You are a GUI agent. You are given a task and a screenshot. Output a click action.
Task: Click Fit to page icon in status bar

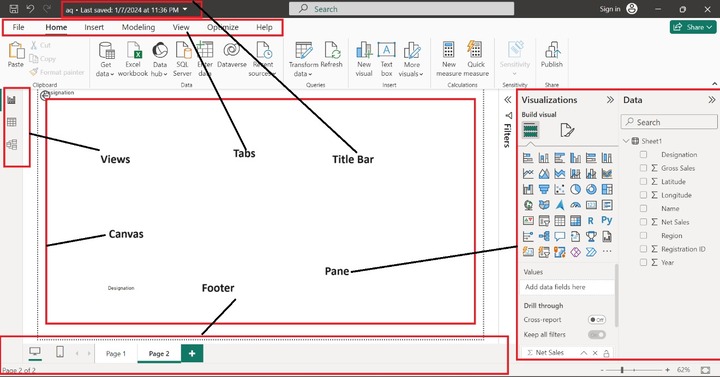[706, 370]
